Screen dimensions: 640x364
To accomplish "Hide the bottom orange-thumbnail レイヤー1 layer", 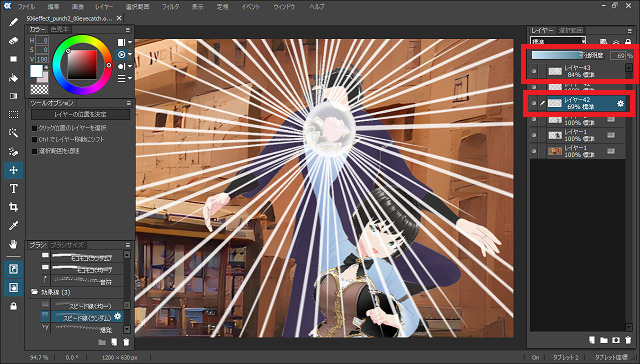I will (x=534, y=151).
